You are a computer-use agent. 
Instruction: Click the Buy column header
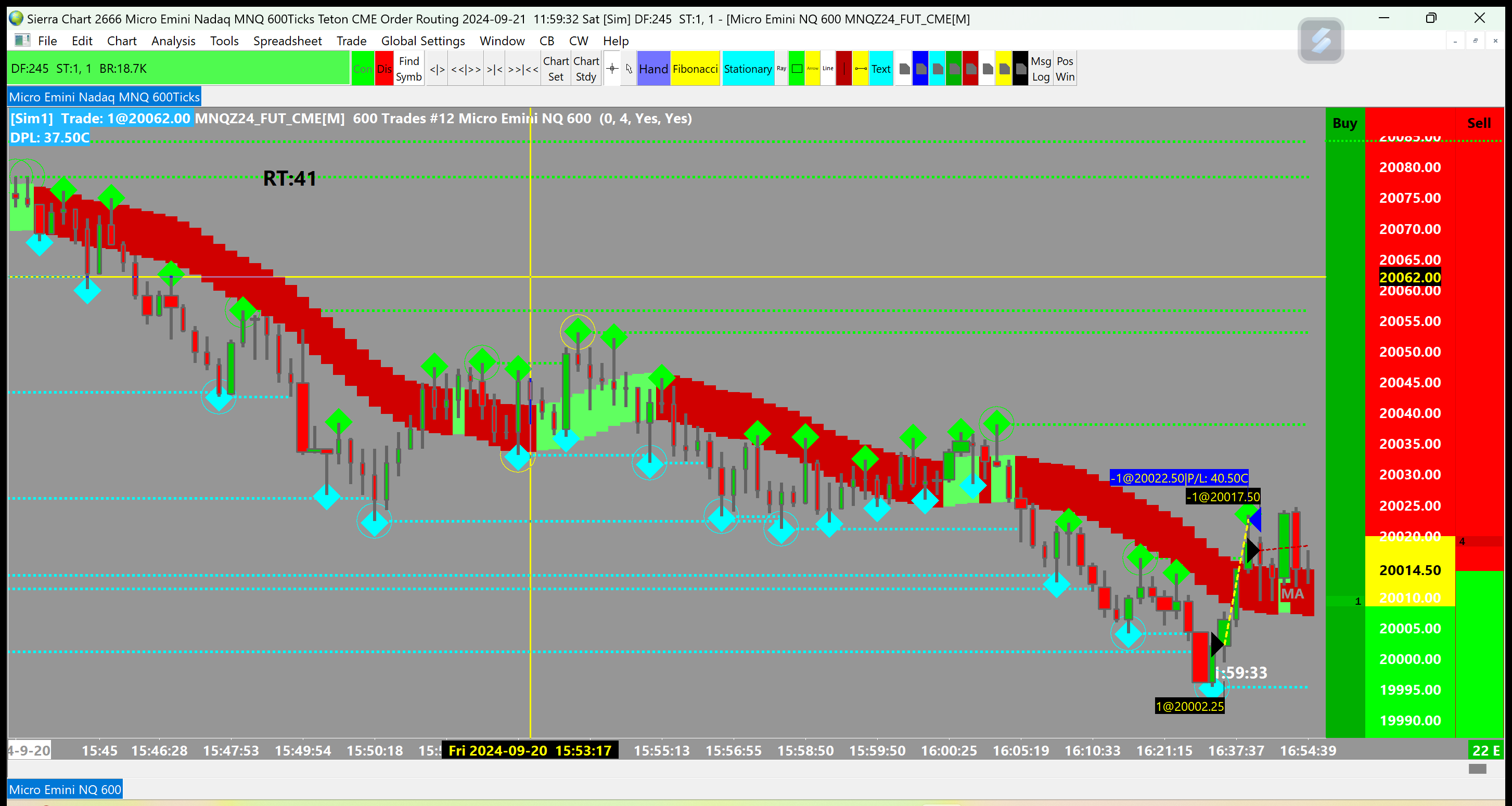tap(1344, 123)
